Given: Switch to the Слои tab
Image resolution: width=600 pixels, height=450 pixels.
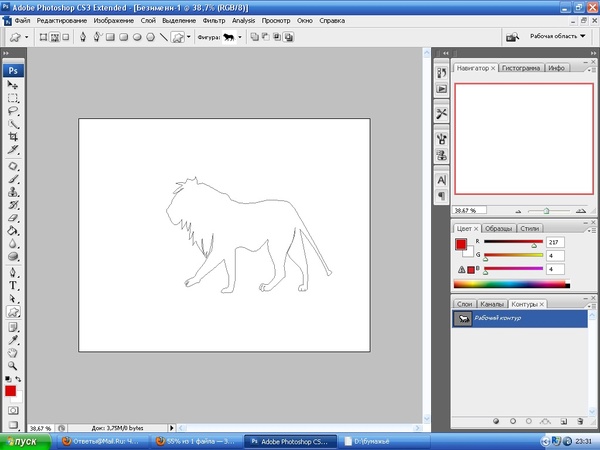Looking at the screenshot, I should [465, 303].
